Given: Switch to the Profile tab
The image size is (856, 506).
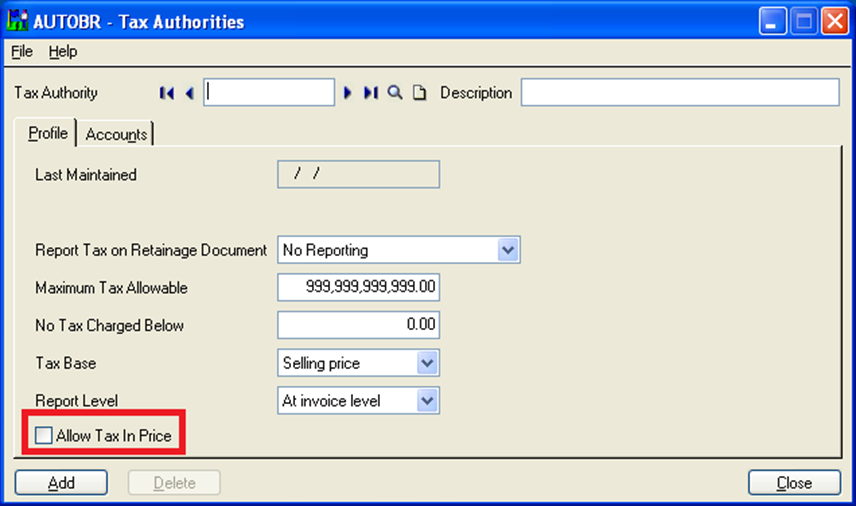Looking at the screenshot, I should (x=47, y=133).
